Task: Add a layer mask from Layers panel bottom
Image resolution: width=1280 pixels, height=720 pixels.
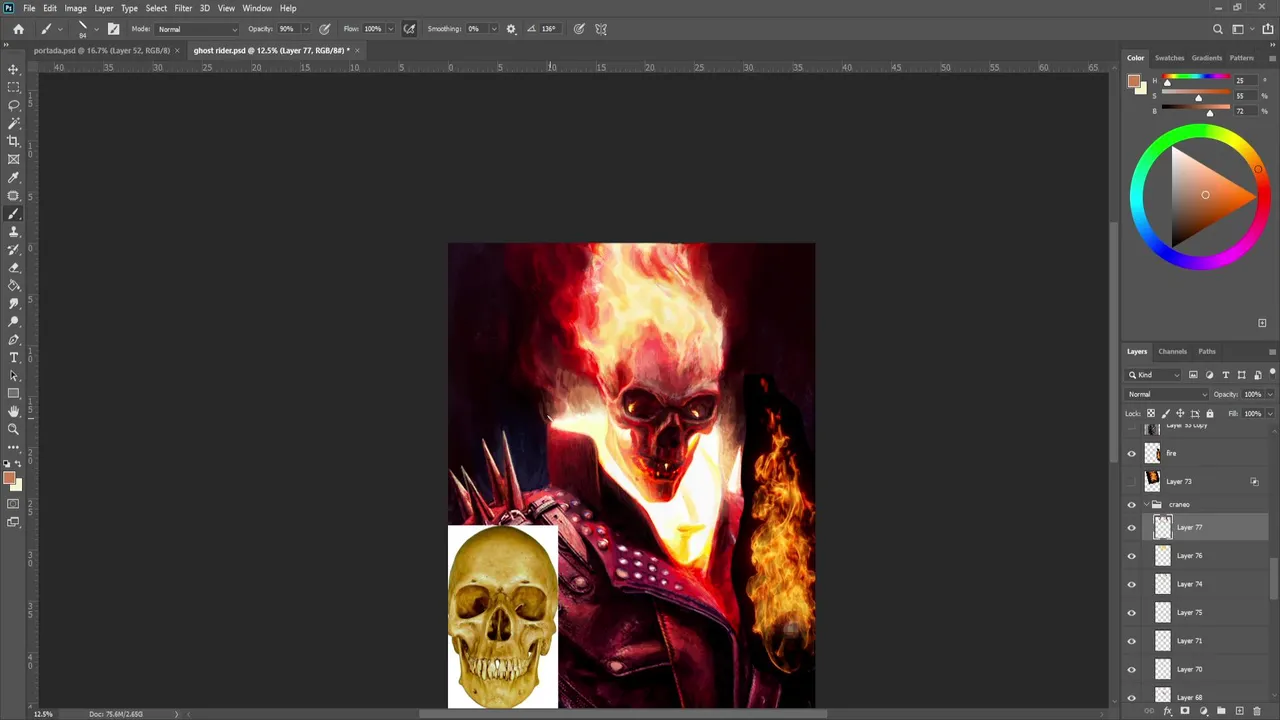Action: point(1186,711)
